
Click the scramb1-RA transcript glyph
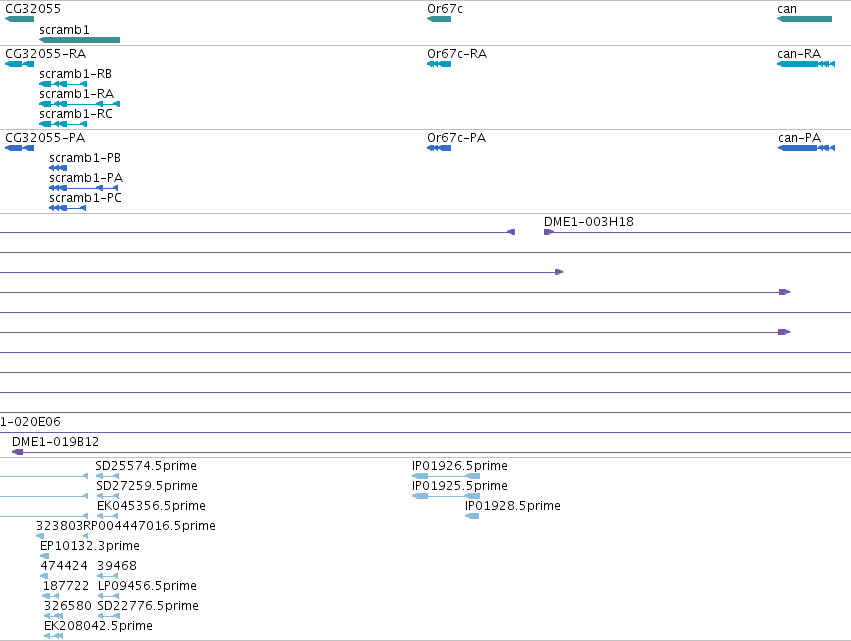79,104
